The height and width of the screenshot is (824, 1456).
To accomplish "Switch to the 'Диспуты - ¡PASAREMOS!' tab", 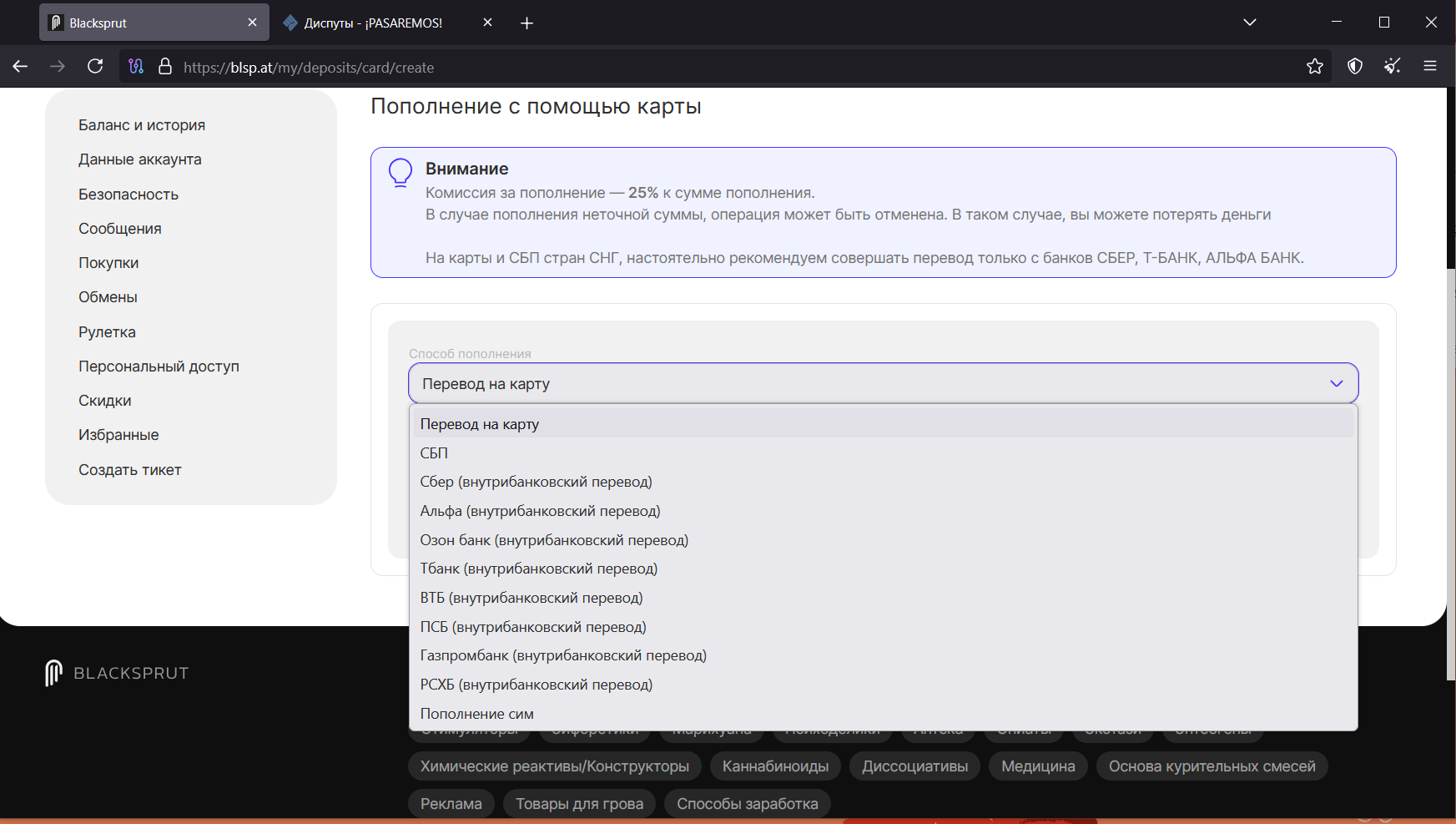I will [x=373, y=23].
